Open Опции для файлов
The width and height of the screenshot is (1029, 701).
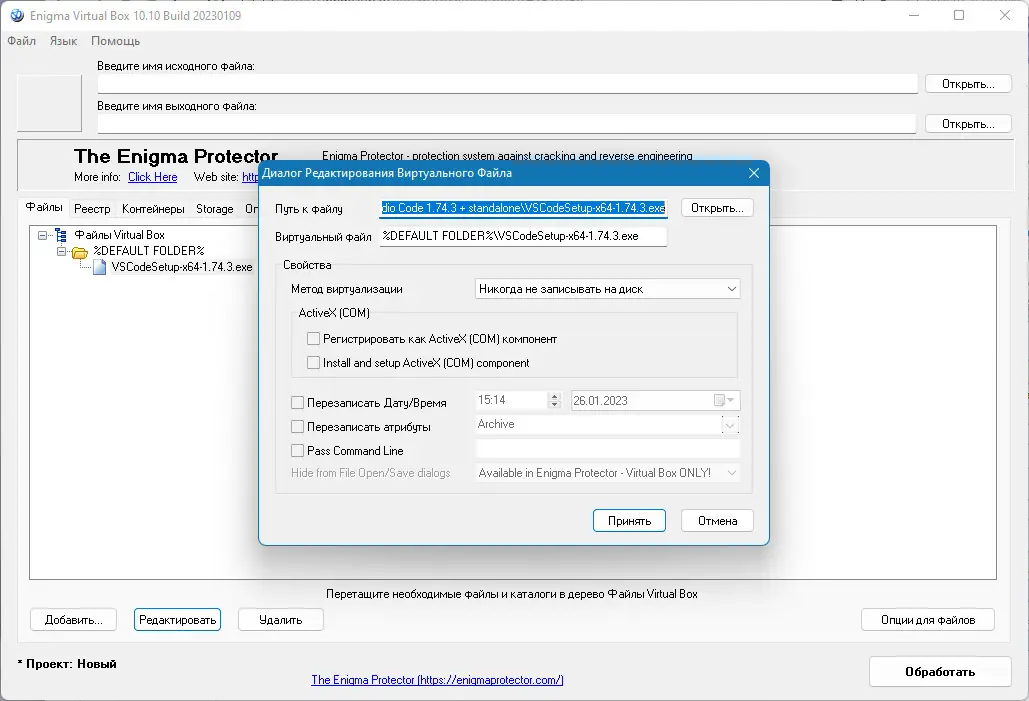(x=928, y=620)
